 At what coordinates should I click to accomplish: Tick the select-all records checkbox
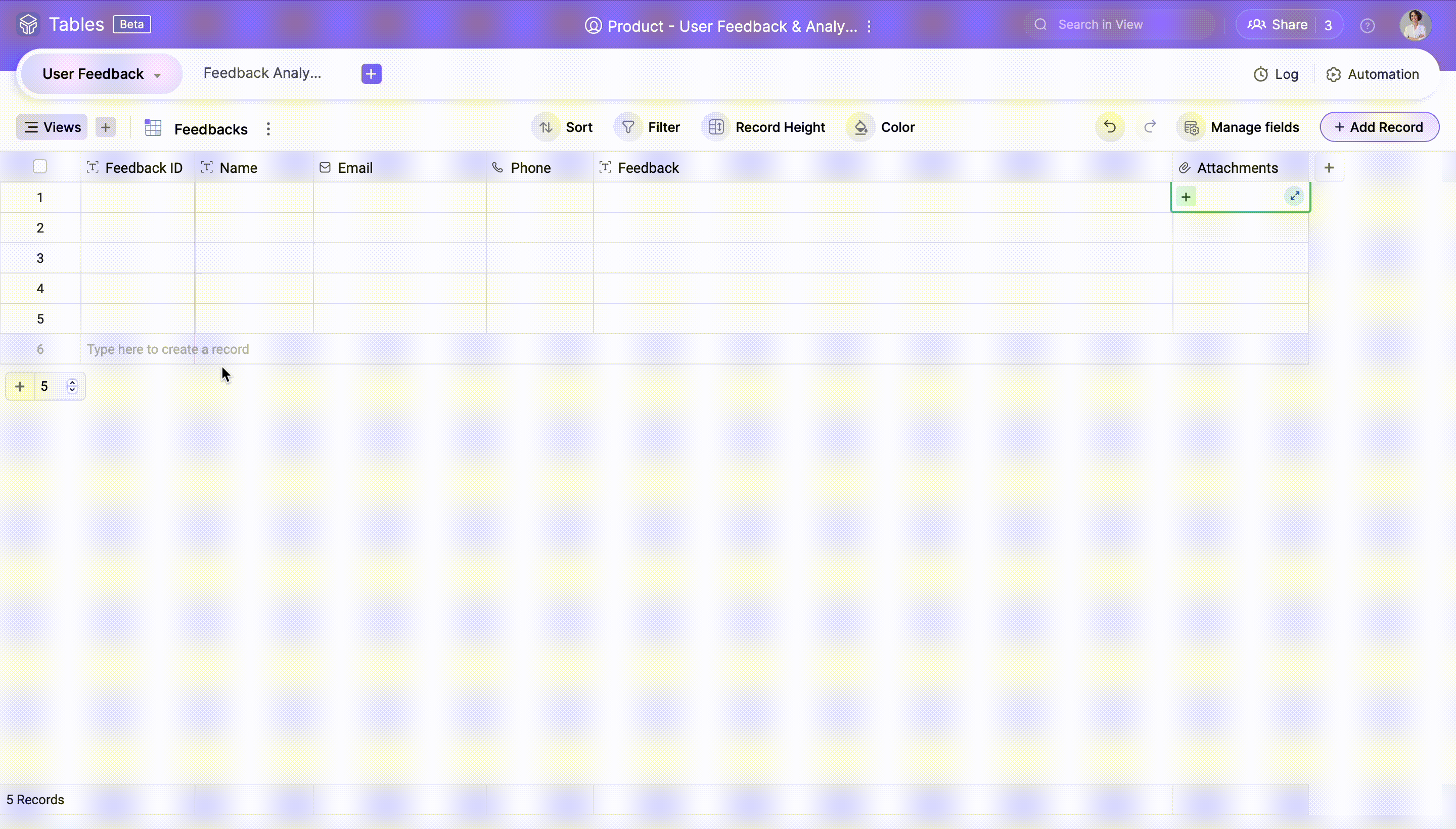(x=40, y=167)
